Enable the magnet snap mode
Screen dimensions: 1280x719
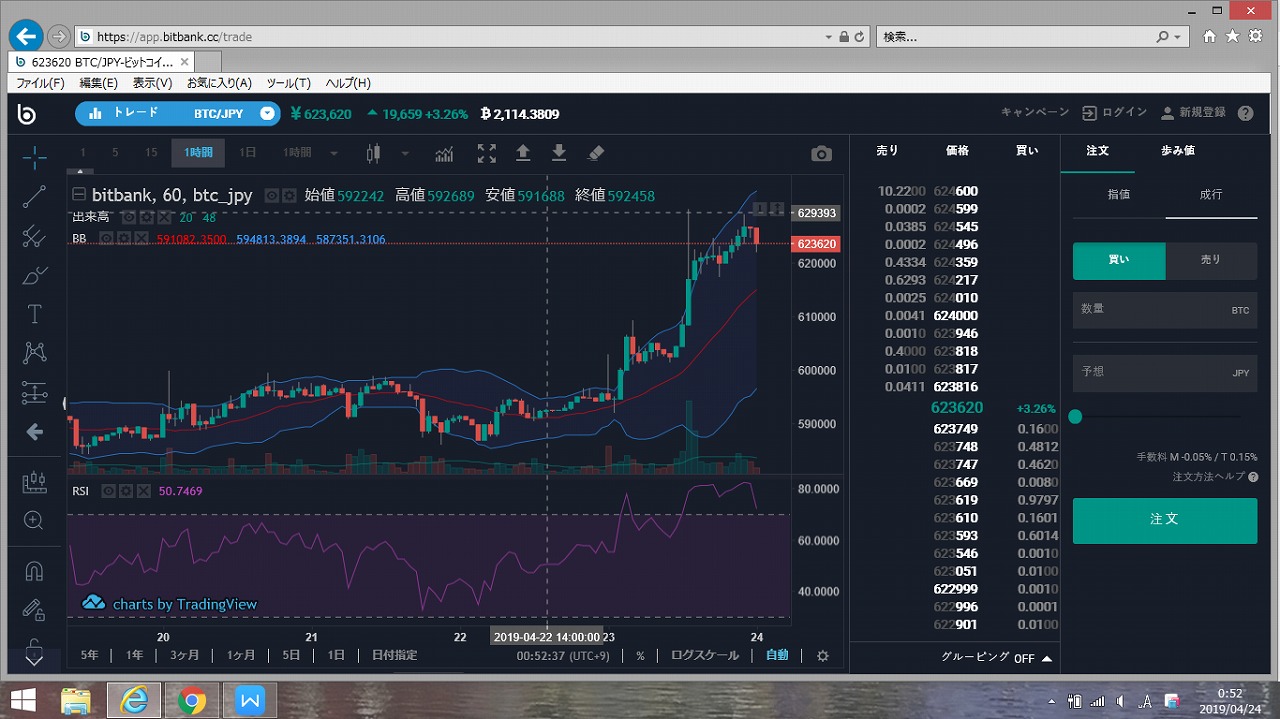tap(34, 571)
